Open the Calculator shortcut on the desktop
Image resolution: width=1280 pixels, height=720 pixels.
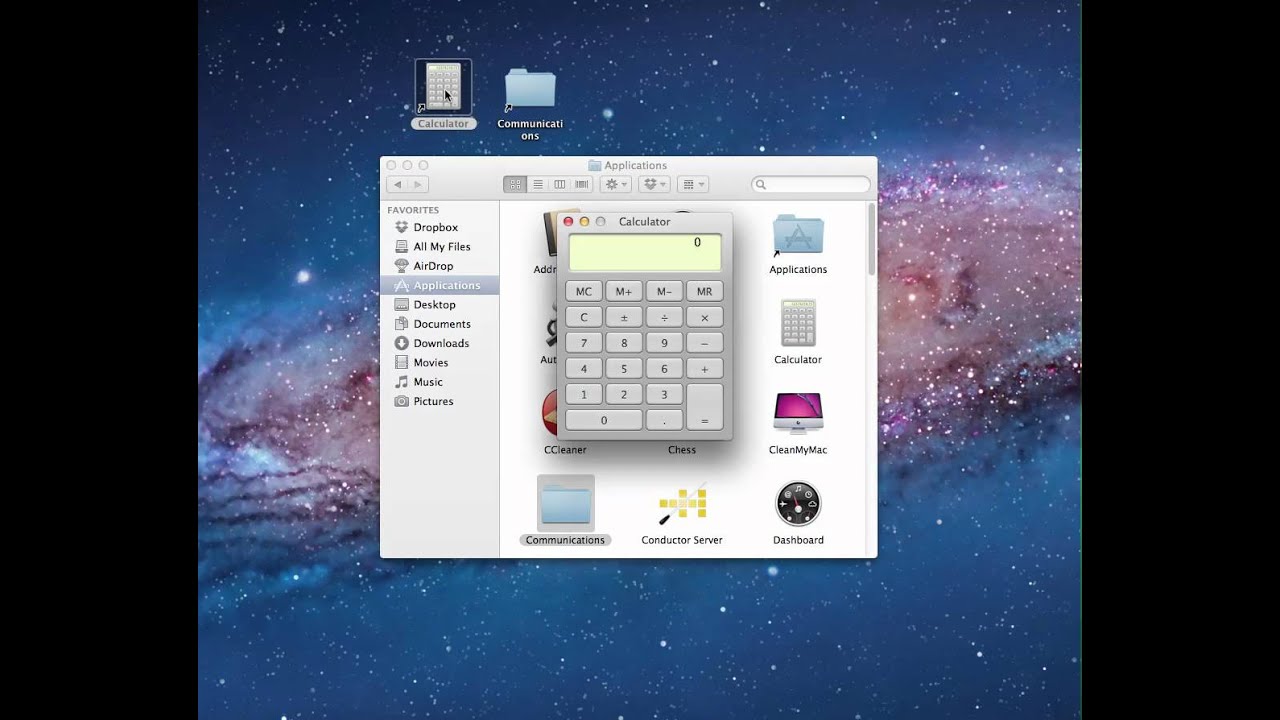(x=443, y=87)
